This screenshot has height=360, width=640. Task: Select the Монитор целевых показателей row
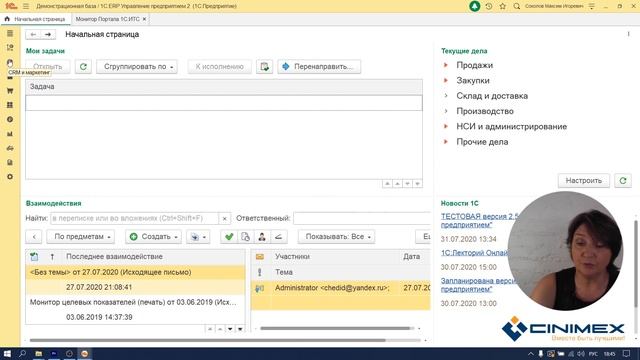(135, 309)
